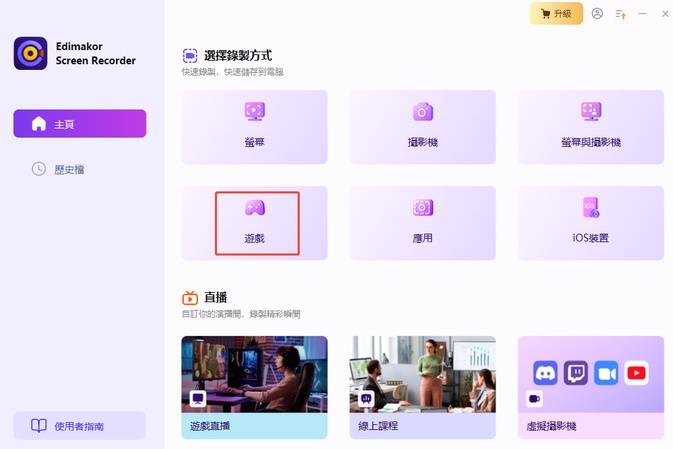Screen dimensions: 673x449
Task: Click the 選擇錄製方式 section heading icon
Action: click(190, 56)
